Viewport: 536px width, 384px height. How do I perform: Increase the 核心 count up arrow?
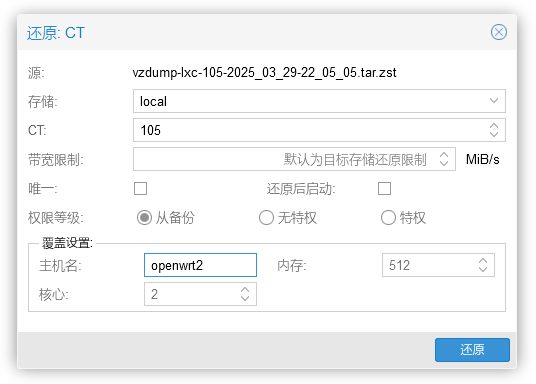[x=245, y=290]
